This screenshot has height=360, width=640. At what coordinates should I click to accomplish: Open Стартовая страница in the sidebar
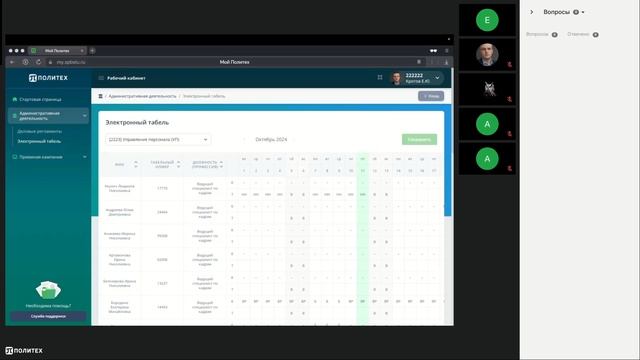click(40, 100)
